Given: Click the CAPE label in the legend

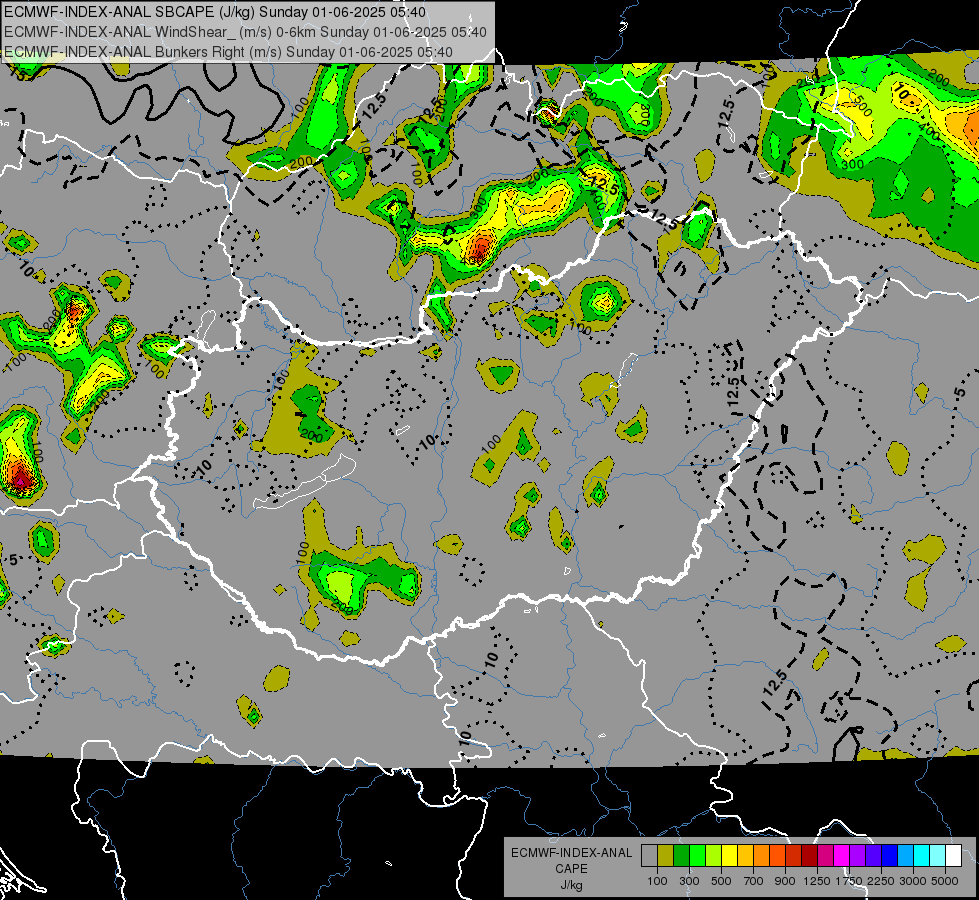Looking at the screenshot, I should click(571, 869).
